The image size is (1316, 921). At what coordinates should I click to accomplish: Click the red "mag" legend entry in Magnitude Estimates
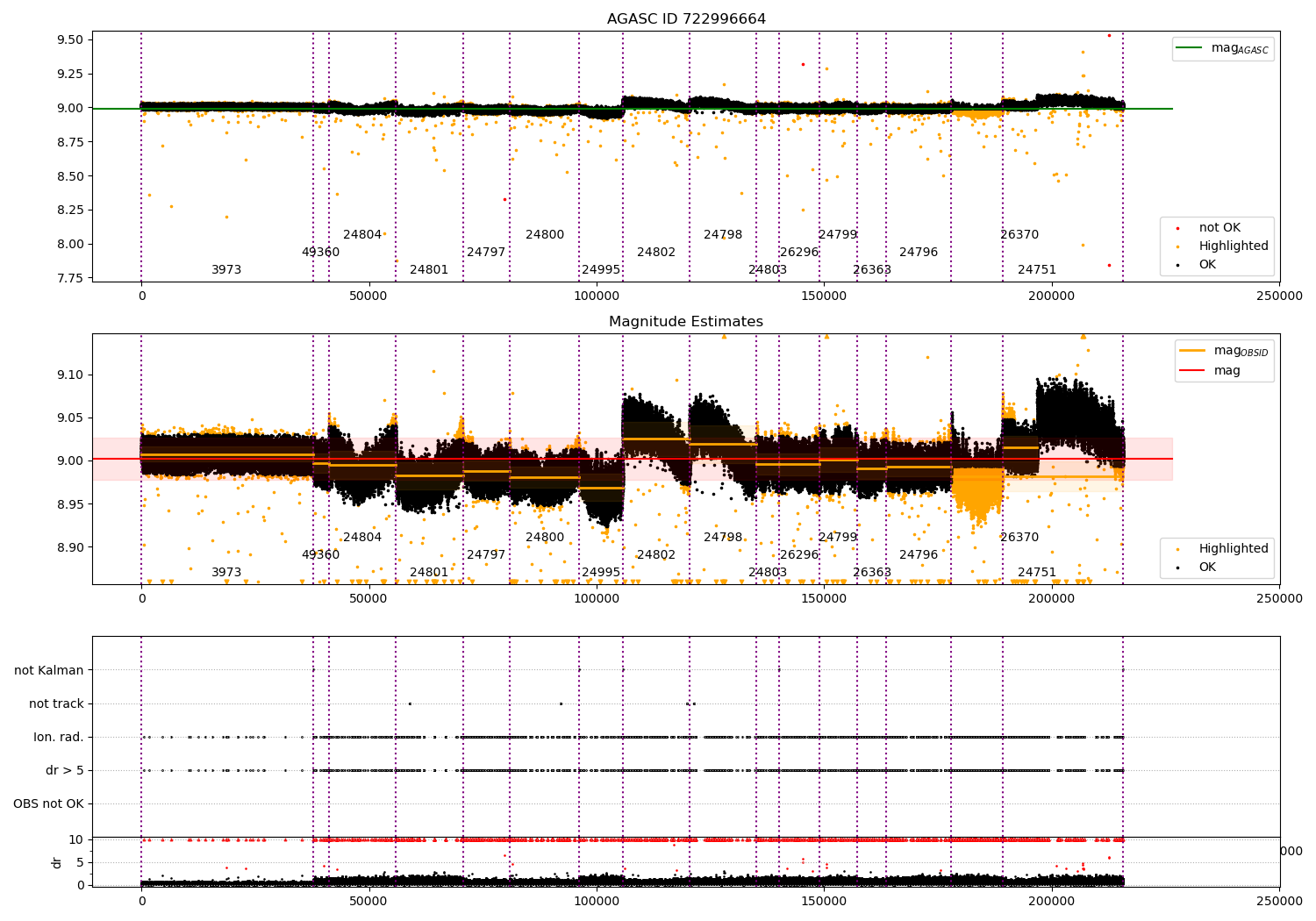click(1210, 371)
